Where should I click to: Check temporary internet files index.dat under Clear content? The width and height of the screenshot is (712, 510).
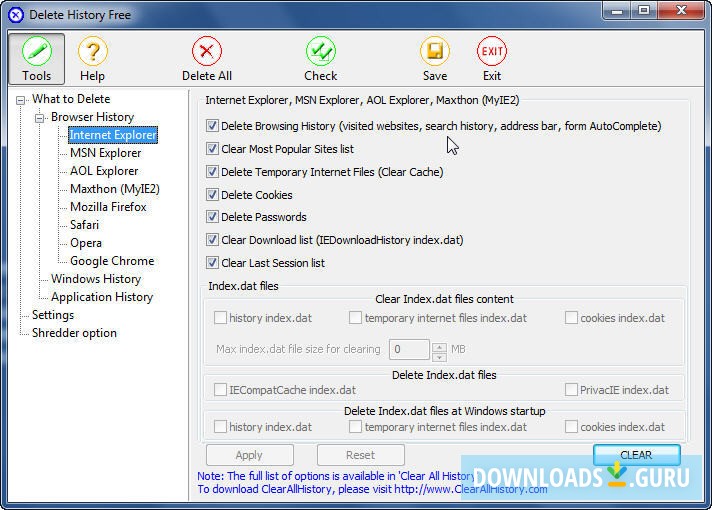[x=355, y=317]
